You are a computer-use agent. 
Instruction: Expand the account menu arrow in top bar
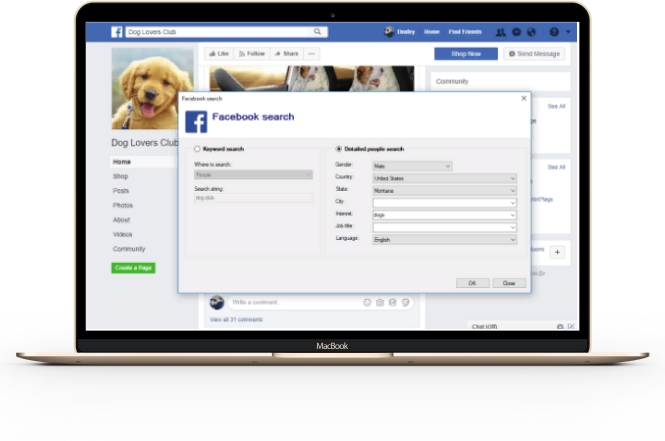point(568,32)
